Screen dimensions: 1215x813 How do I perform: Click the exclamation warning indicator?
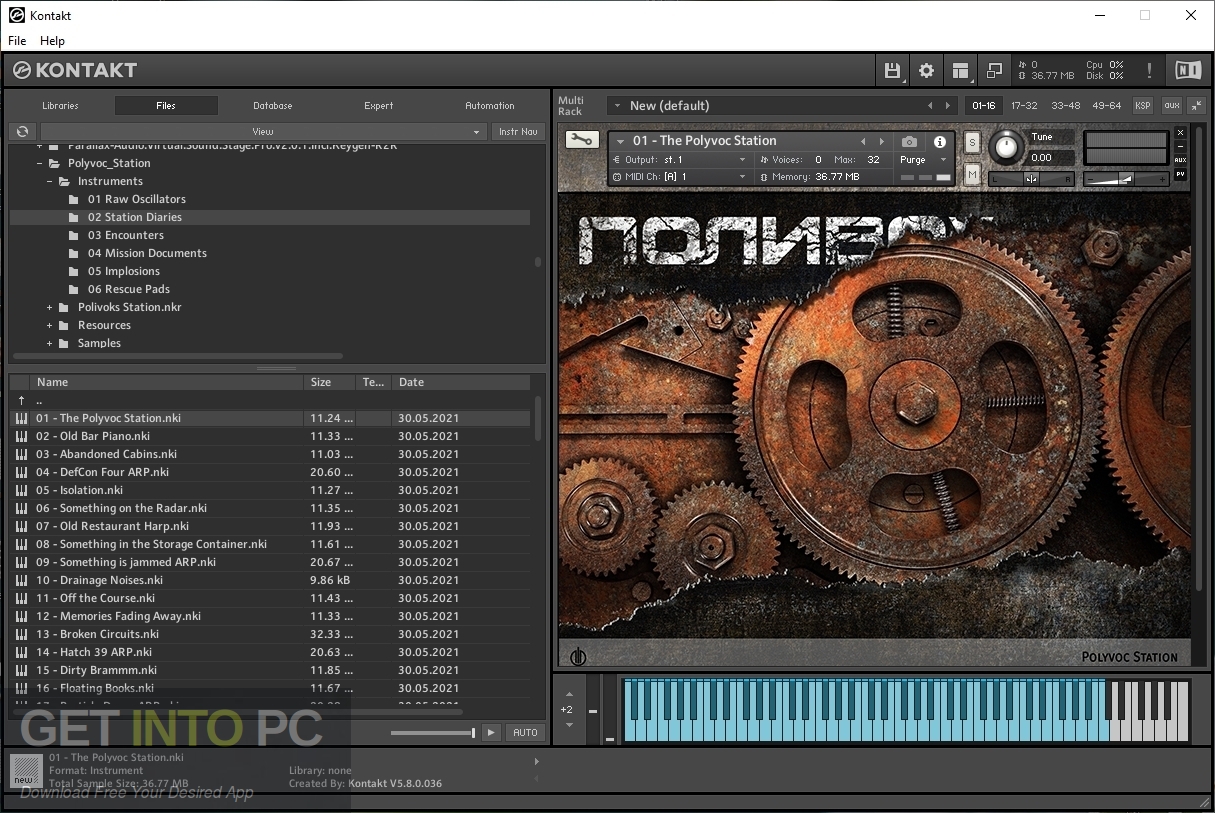tap(1149, 71)
